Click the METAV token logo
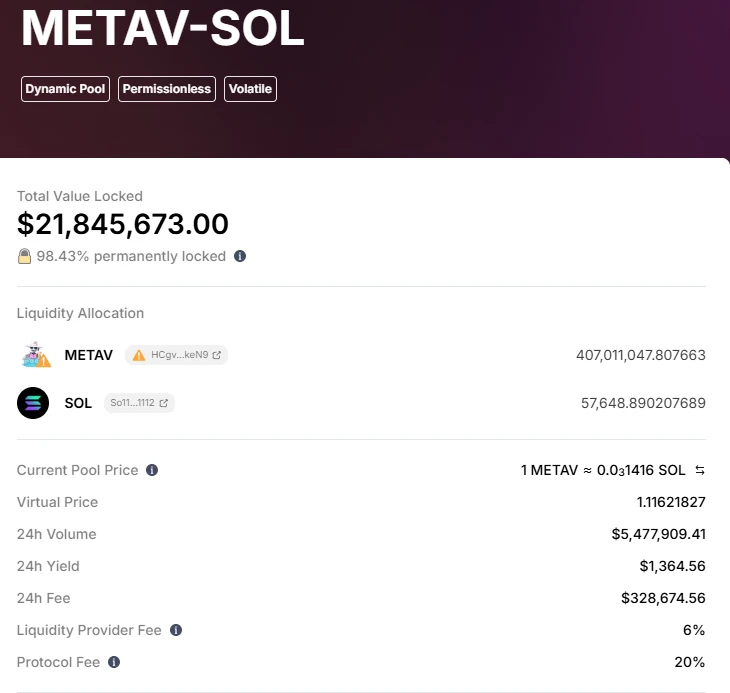The width and height of the screenshot is (730, 693). pyautogui.click(x=34, y=355)
